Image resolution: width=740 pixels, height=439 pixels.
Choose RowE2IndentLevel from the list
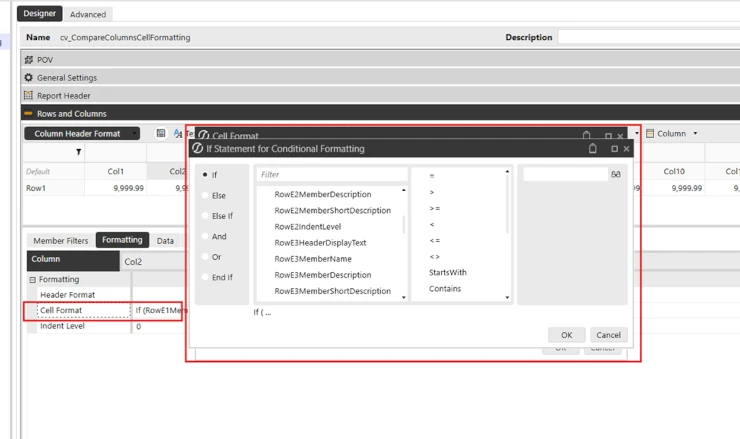click(x=308, y=226)
